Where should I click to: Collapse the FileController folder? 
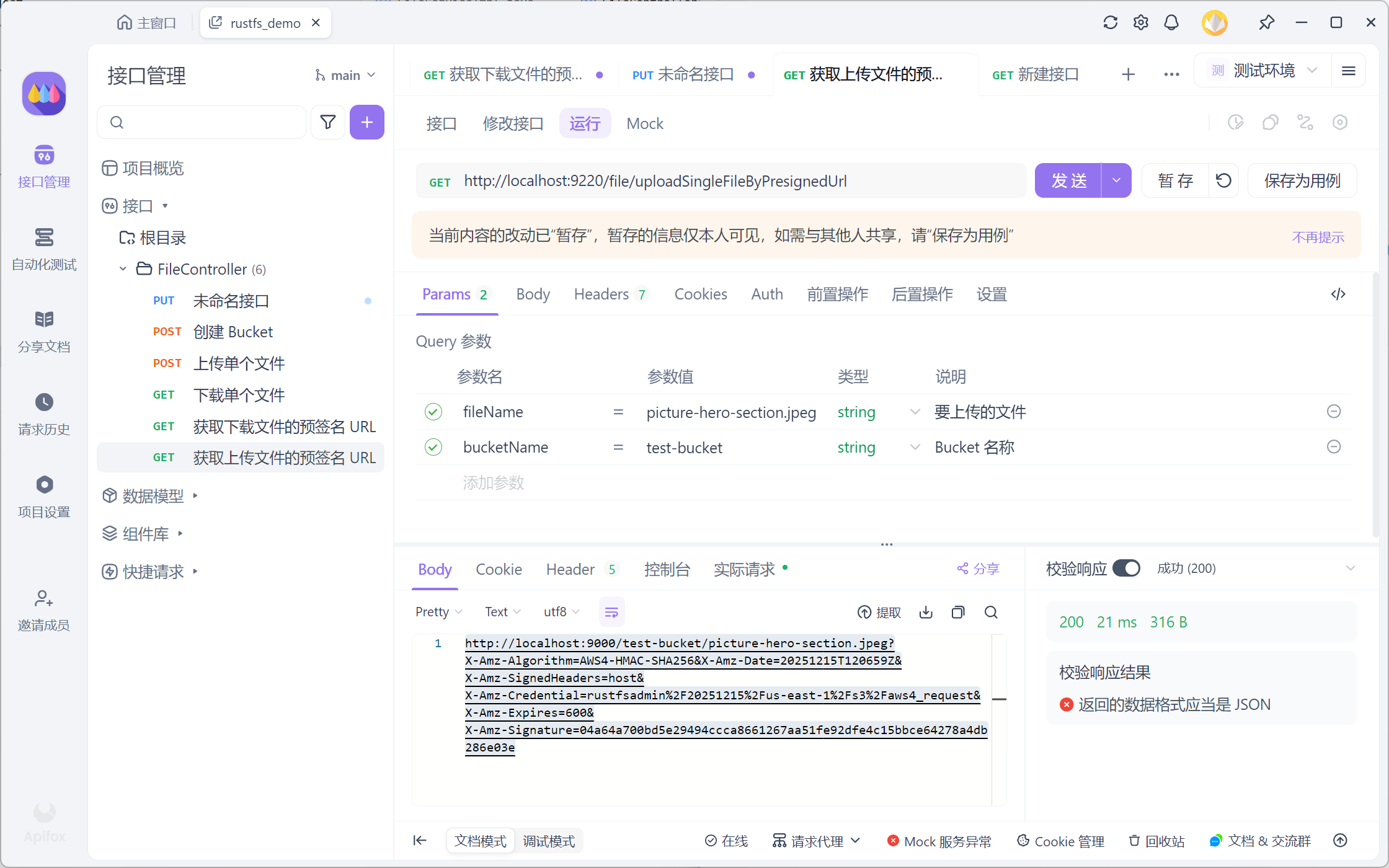click(x=123, y=269)
